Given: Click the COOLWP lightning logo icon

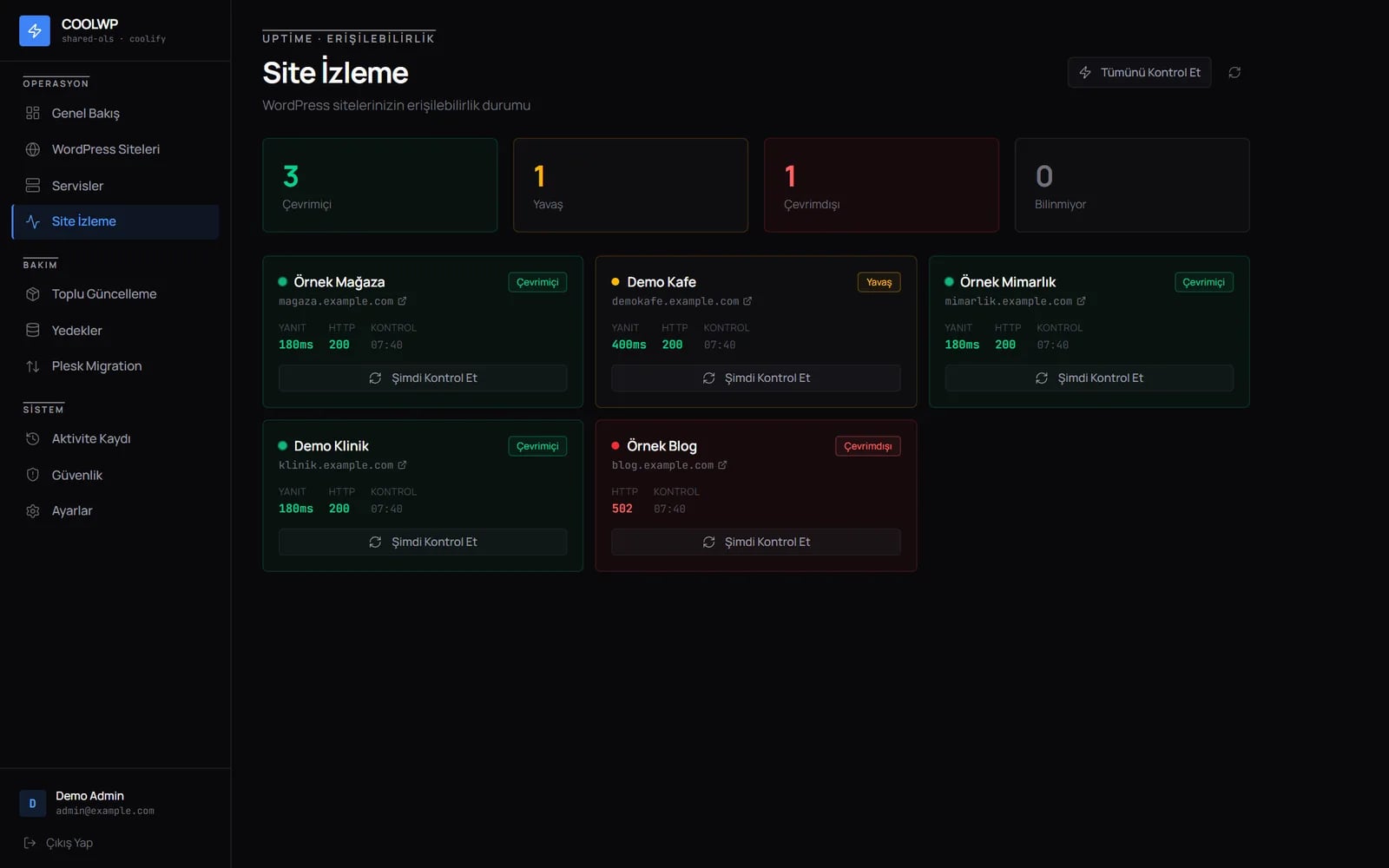Looking at the screenshot, I should [x=35, y=30].
